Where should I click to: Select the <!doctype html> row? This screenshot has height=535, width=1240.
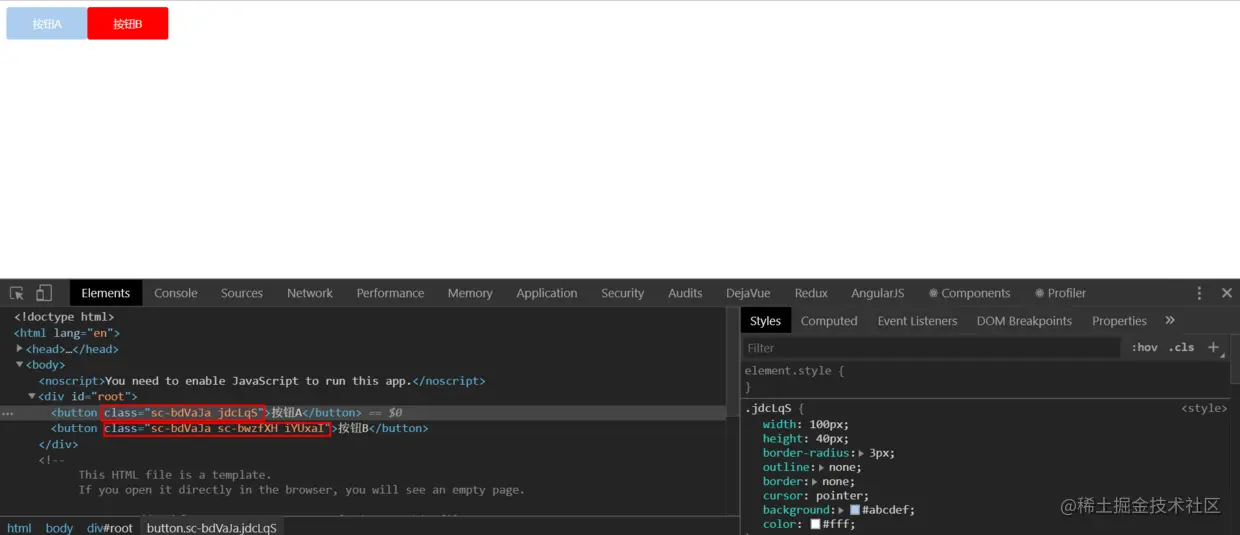click(x=363, y=317)
